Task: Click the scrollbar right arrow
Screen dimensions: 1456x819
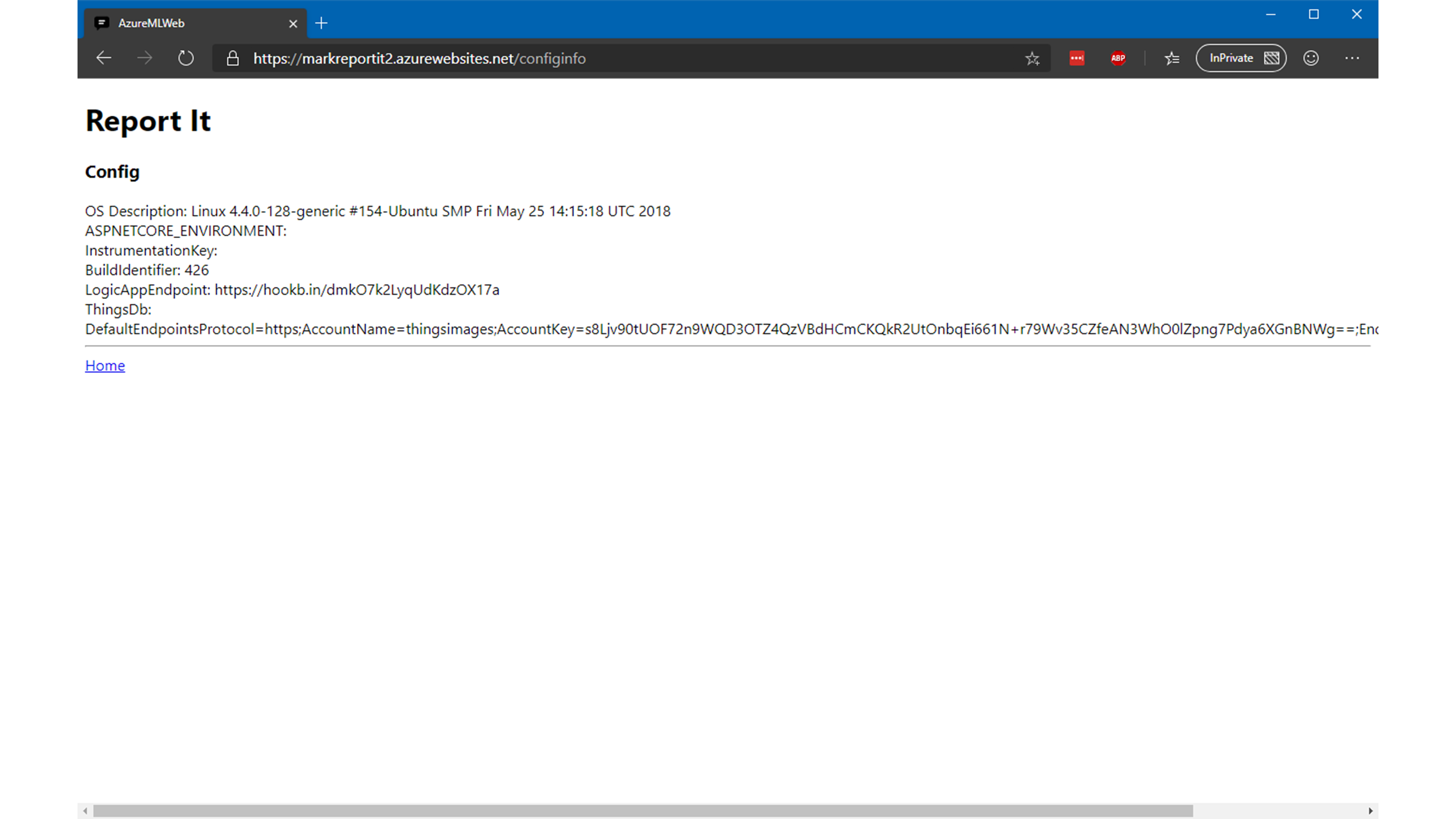Action: click(1371, 810)
